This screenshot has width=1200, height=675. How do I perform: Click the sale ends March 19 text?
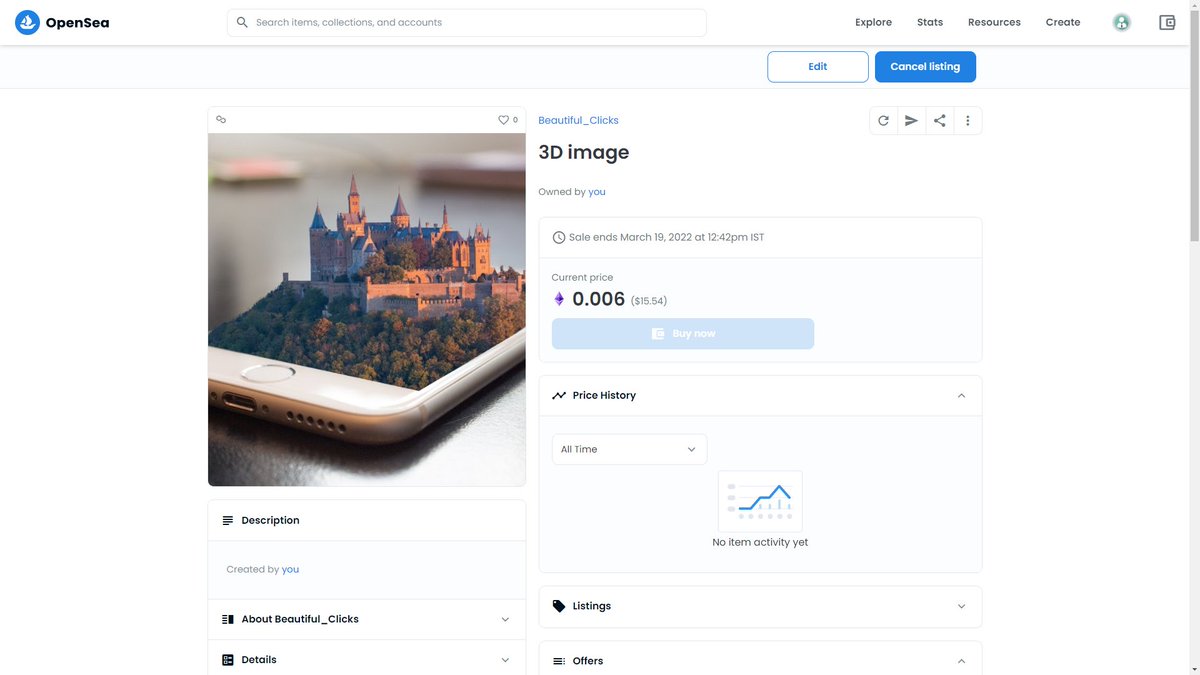pos(667,238)
